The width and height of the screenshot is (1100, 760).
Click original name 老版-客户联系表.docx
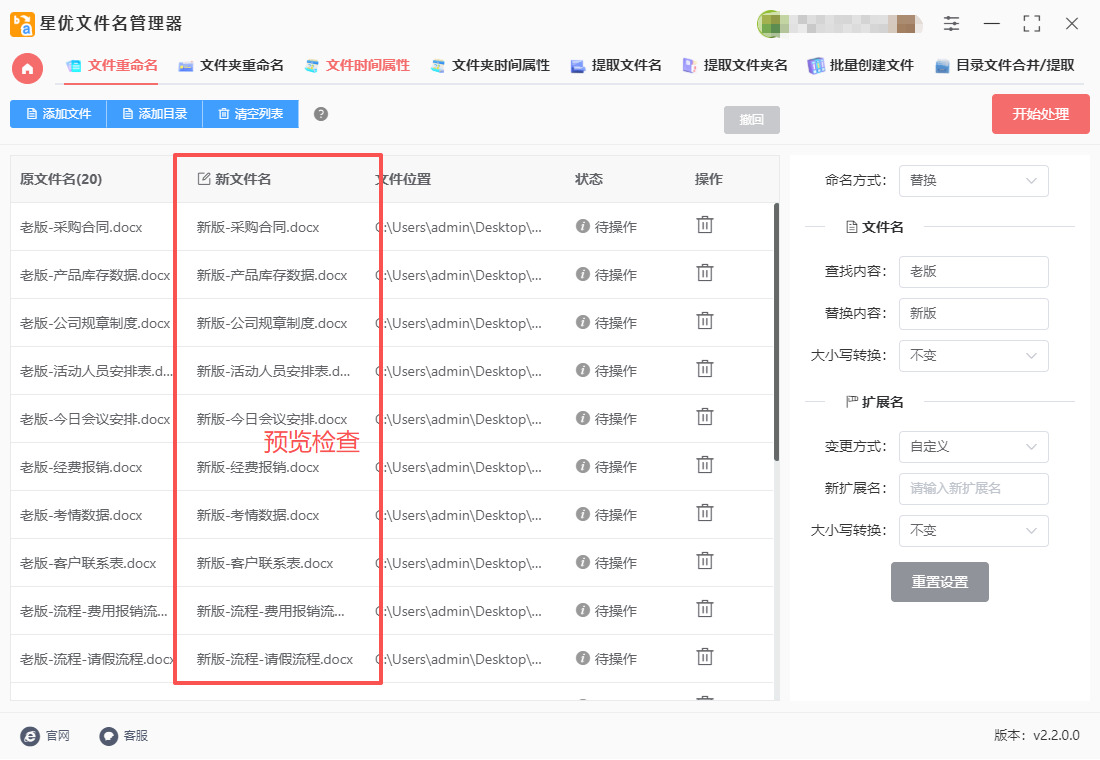tap(88, 564)
